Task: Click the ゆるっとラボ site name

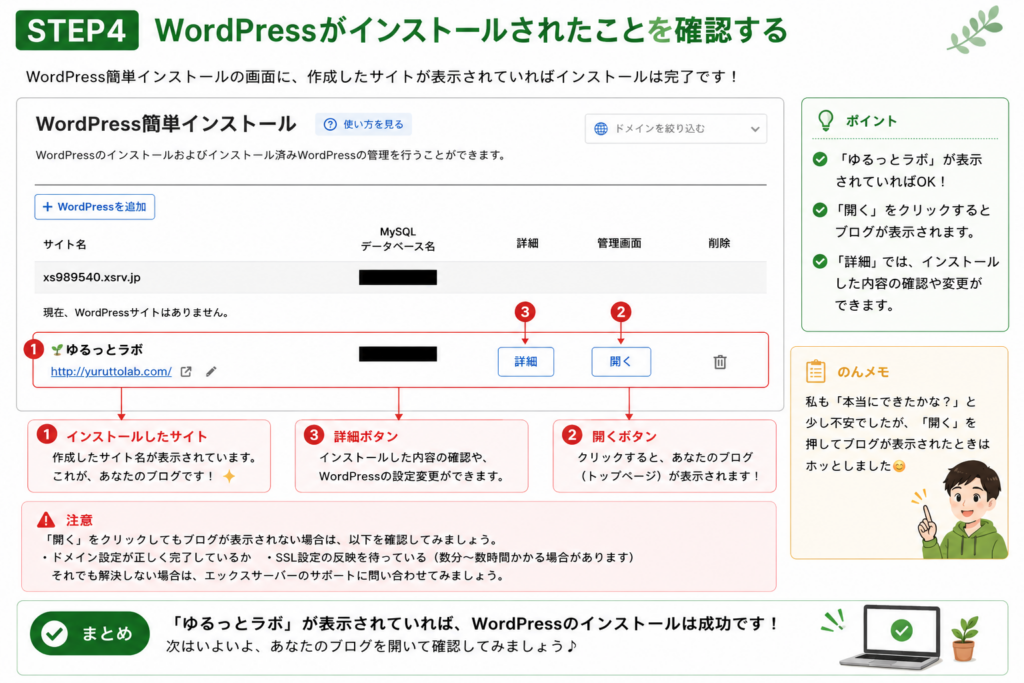Action: [104, 350]
